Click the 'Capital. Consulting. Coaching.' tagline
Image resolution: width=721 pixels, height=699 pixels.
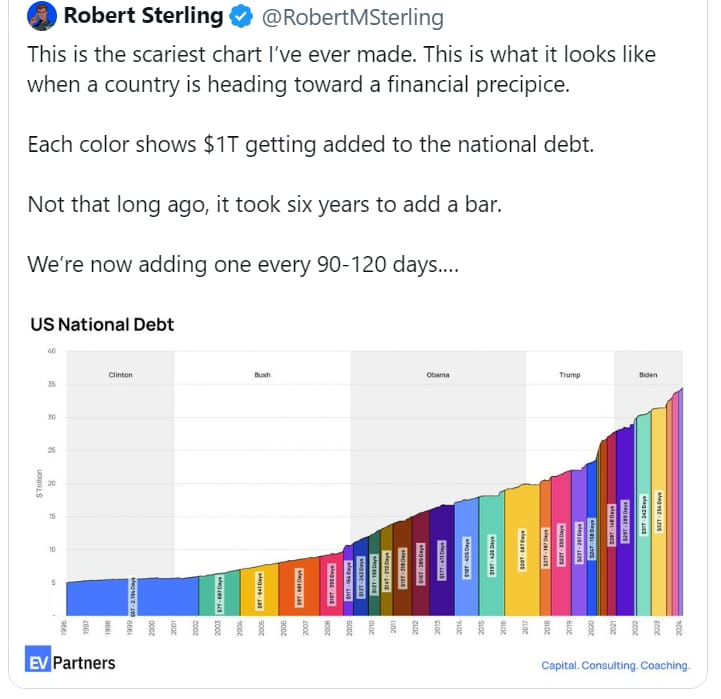pyautogui.click(x=615, y=665)
